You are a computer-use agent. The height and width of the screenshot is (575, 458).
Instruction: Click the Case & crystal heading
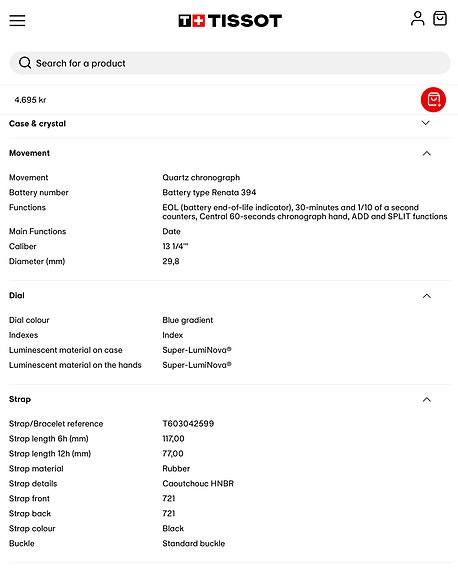tap(37, 124)
